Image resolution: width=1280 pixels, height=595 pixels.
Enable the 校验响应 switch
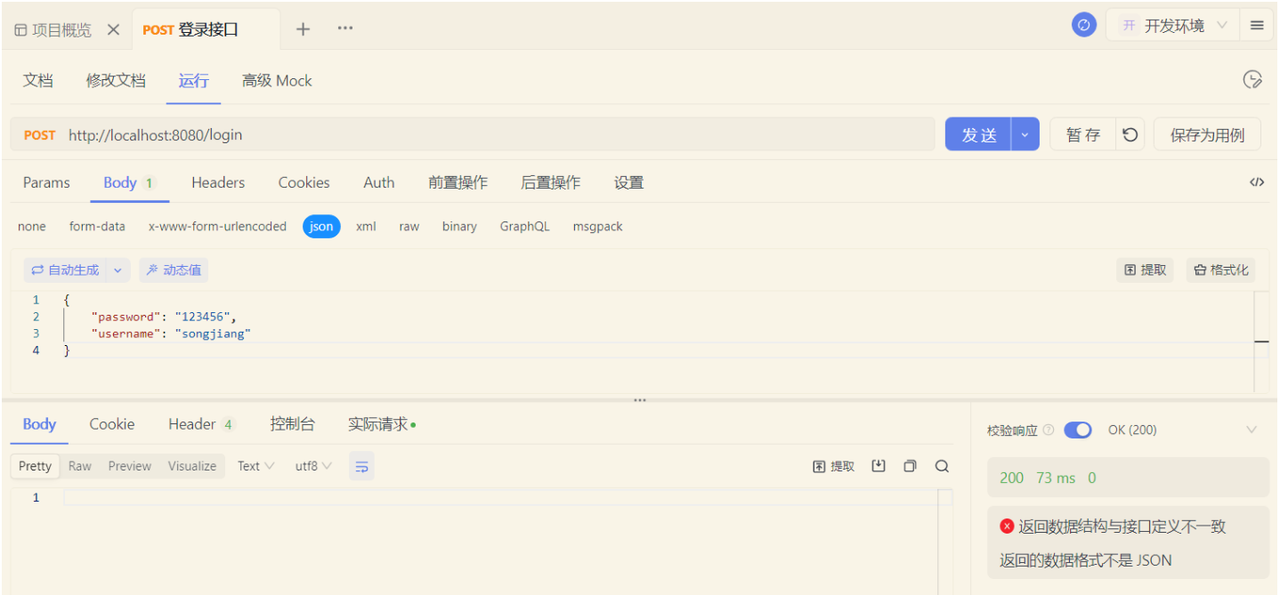tap(1077, 429)
